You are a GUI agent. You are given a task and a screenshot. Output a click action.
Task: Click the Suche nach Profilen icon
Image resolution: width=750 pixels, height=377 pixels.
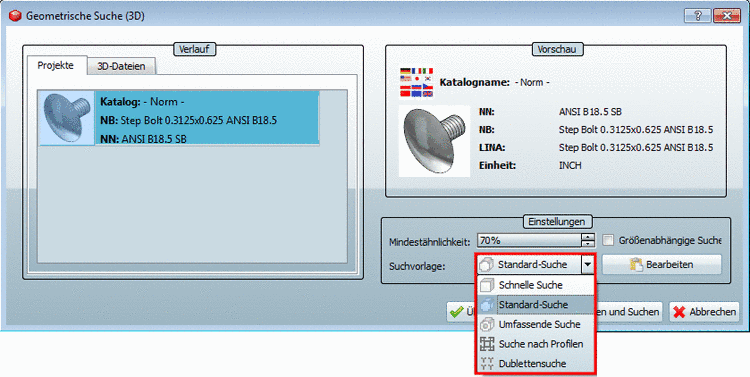click(487, 344)
